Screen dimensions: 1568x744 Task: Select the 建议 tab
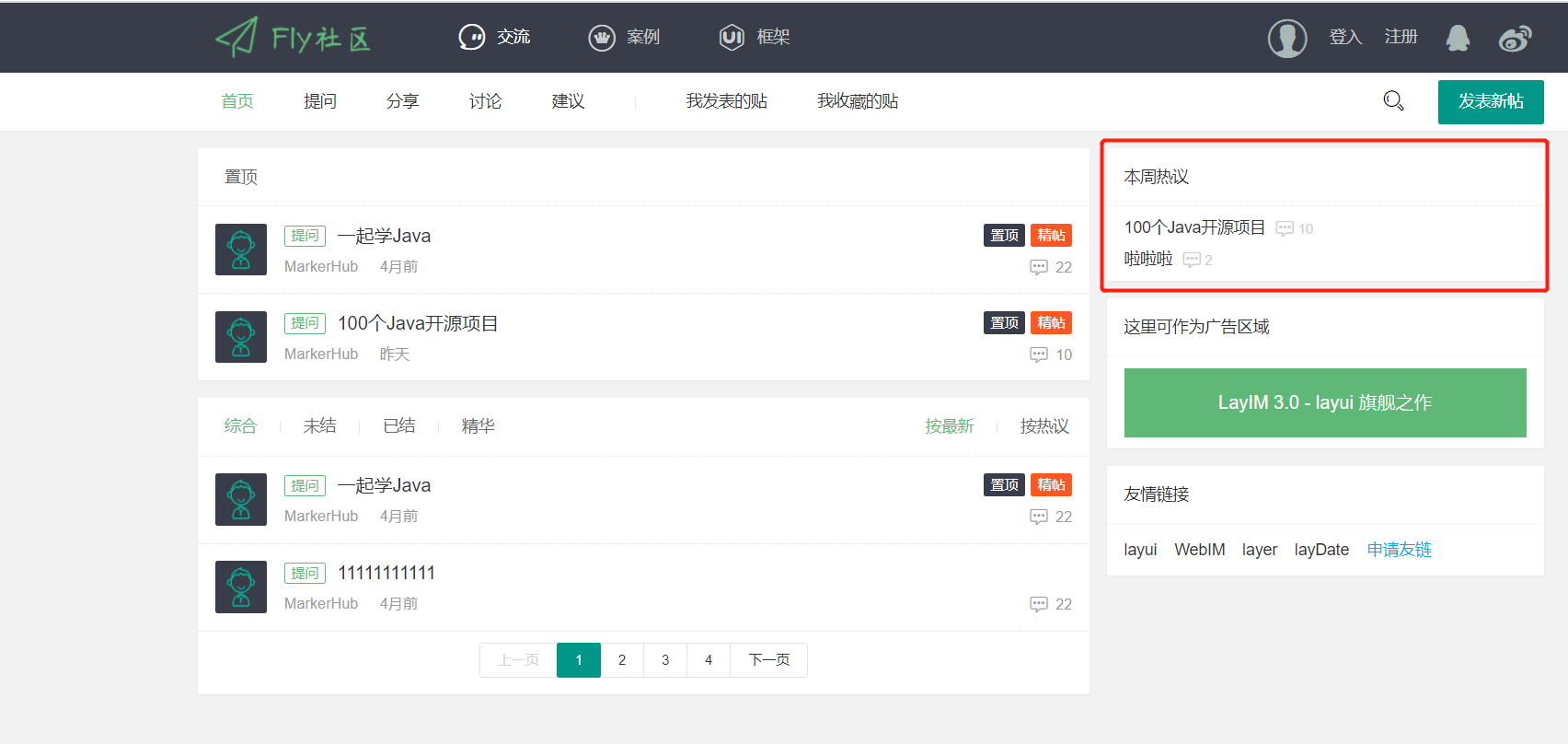(569, 101)
